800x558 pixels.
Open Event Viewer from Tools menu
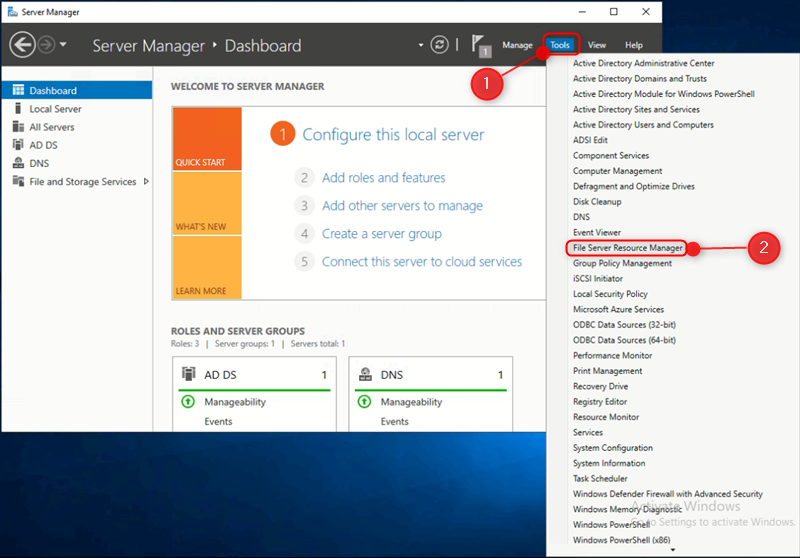[596, 232]
